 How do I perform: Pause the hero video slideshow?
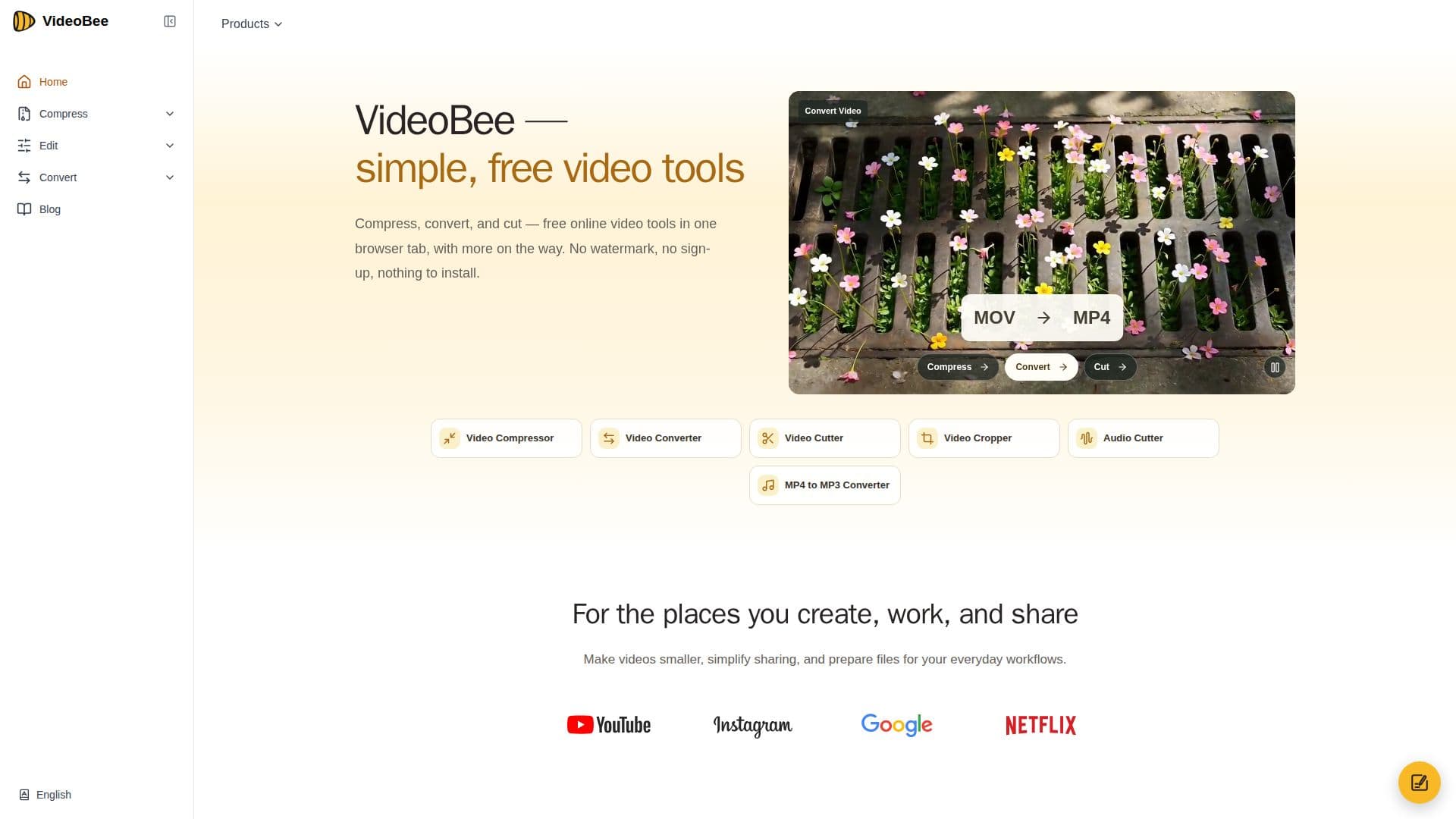pyautogui.click(x=1275, y=368)
